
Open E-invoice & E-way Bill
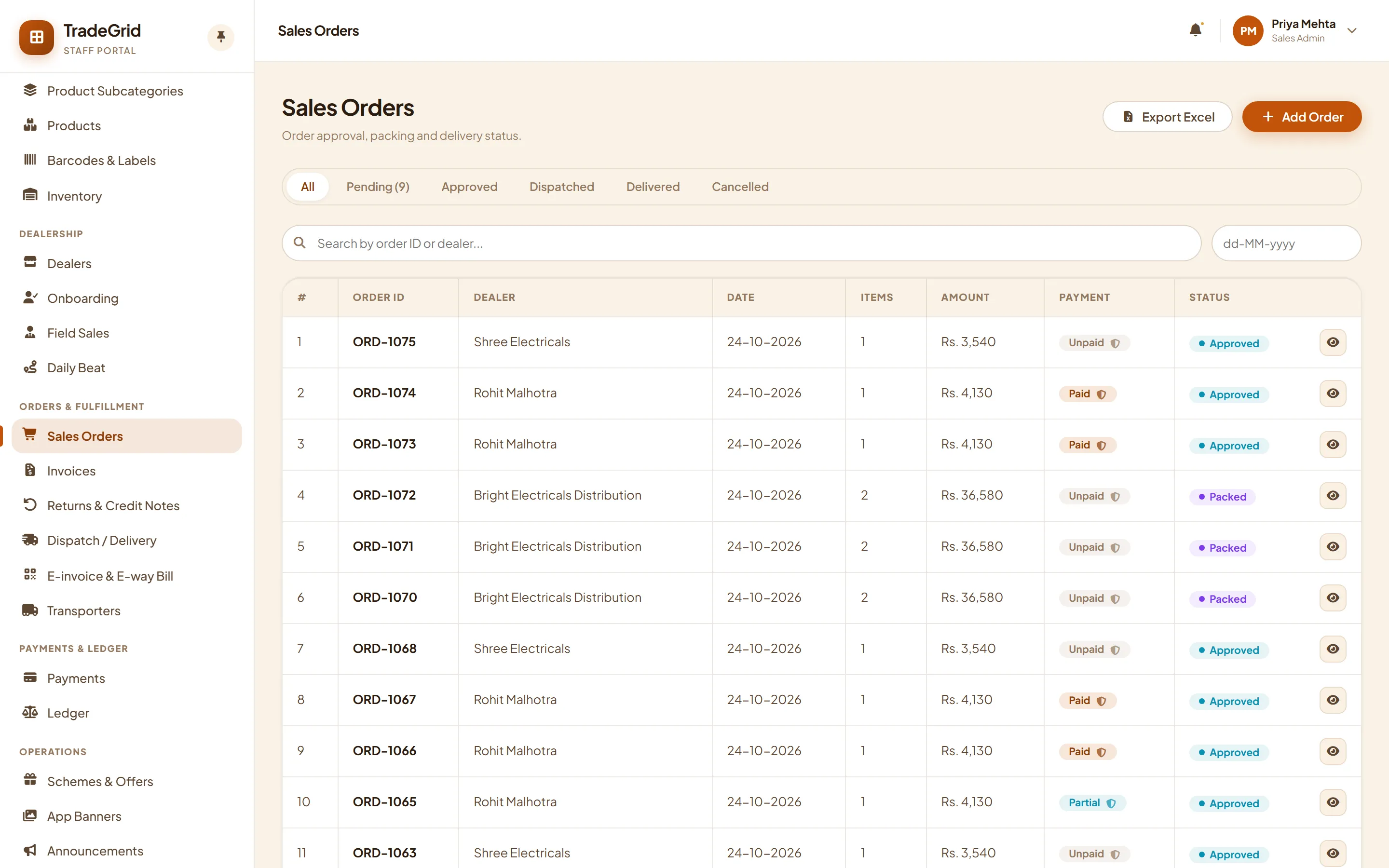(x=127, y=576)
